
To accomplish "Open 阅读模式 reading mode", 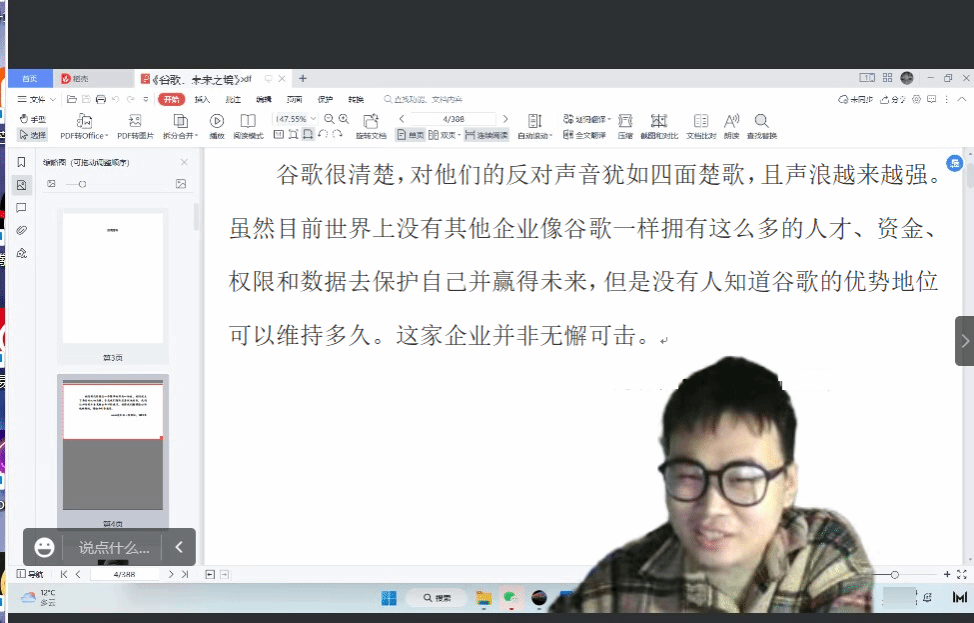I will pyautogui.click(x=248, y=120).
